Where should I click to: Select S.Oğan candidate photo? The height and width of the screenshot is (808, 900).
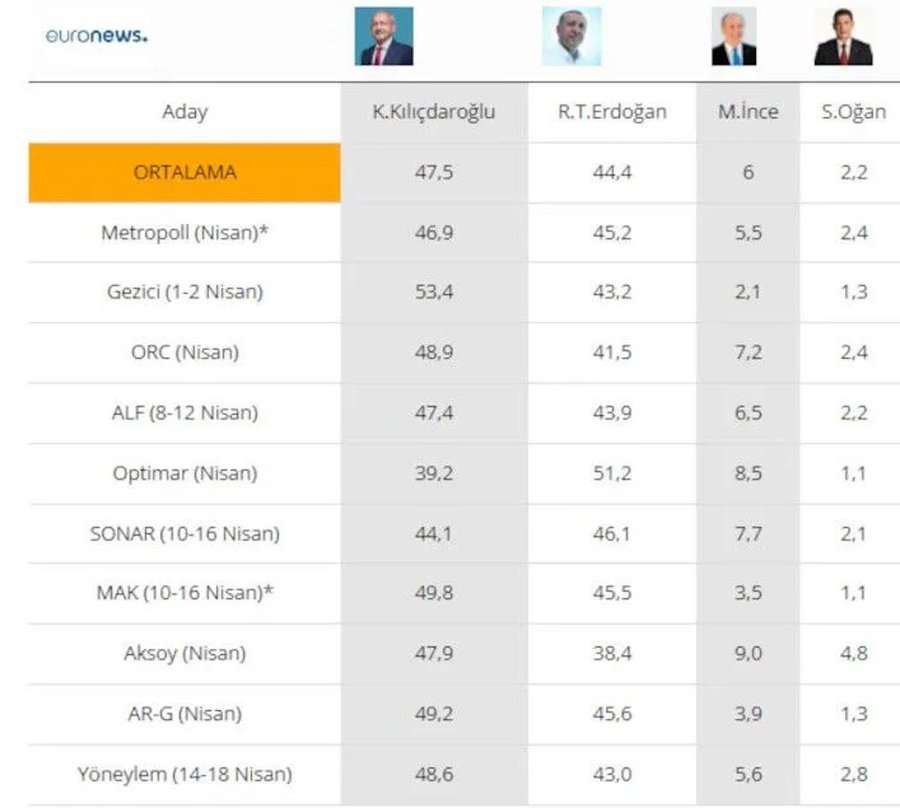[x=844, y=36]
